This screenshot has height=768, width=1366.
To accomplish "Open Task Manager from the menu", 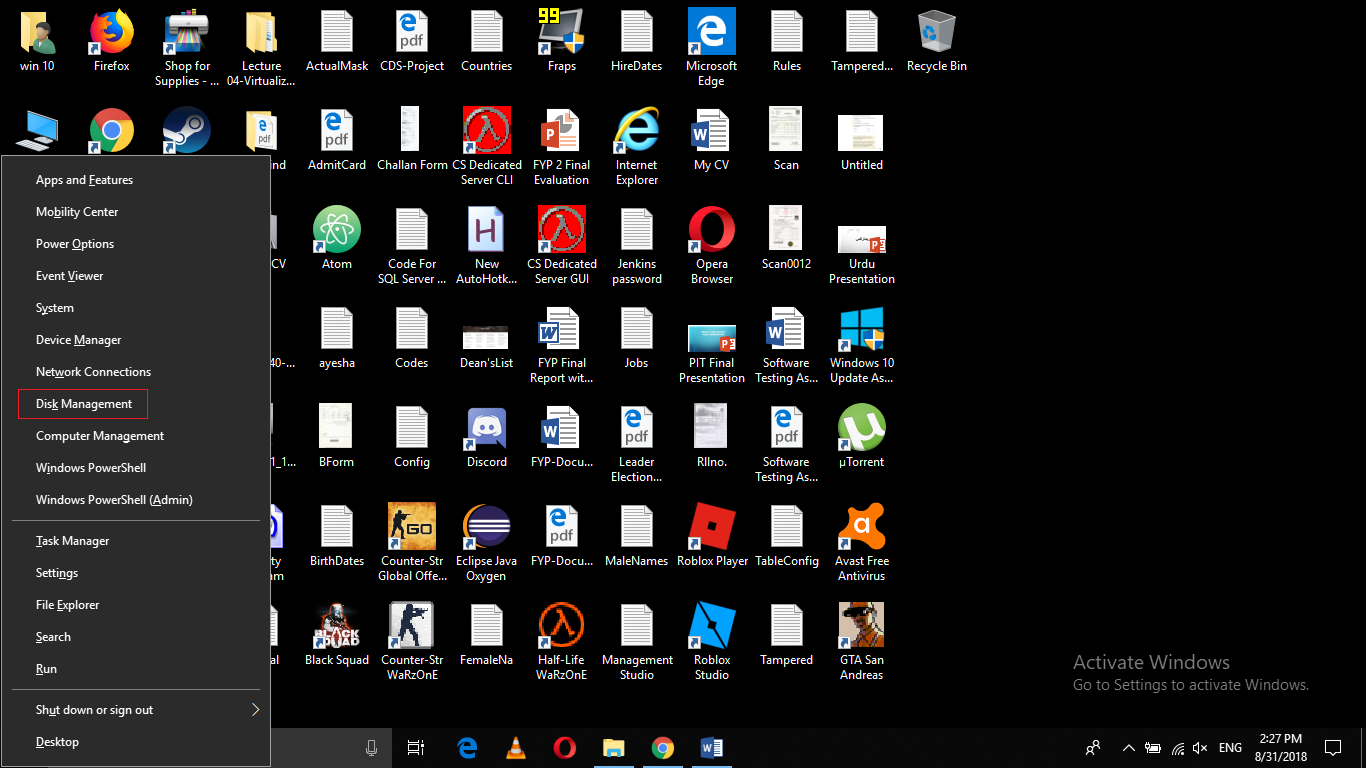I will click(x=73, y=541).
